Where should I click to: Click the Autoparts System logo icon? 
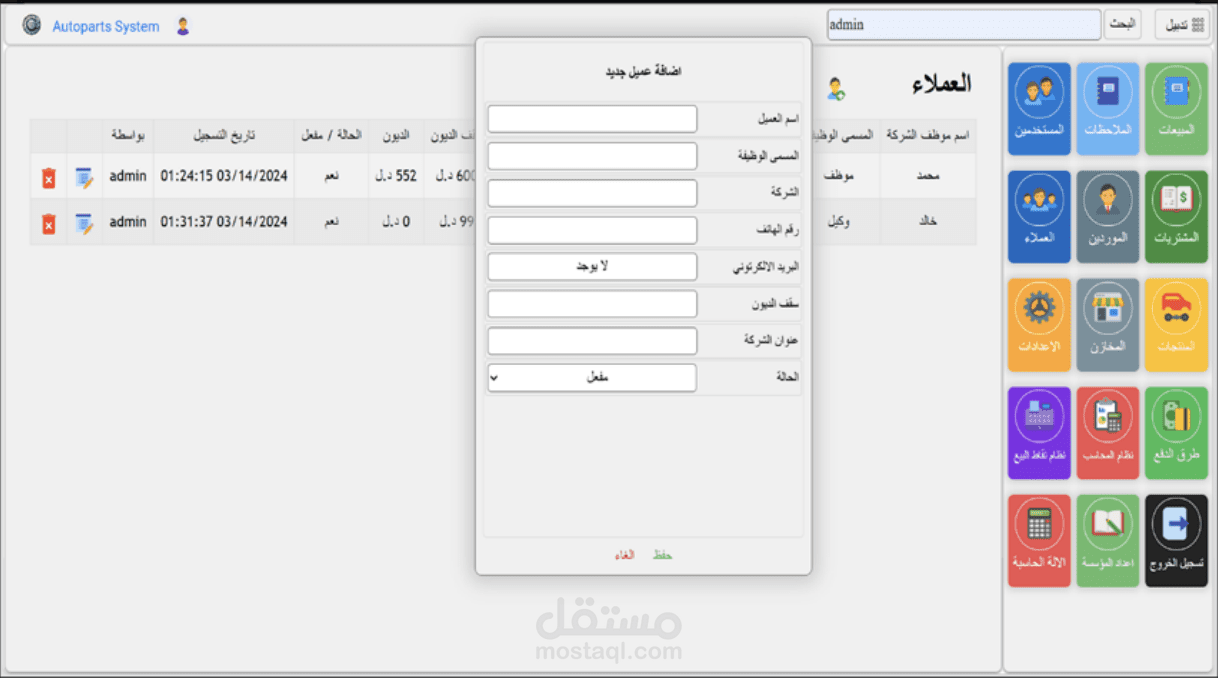pyautogui.click(x=32, y=25)
